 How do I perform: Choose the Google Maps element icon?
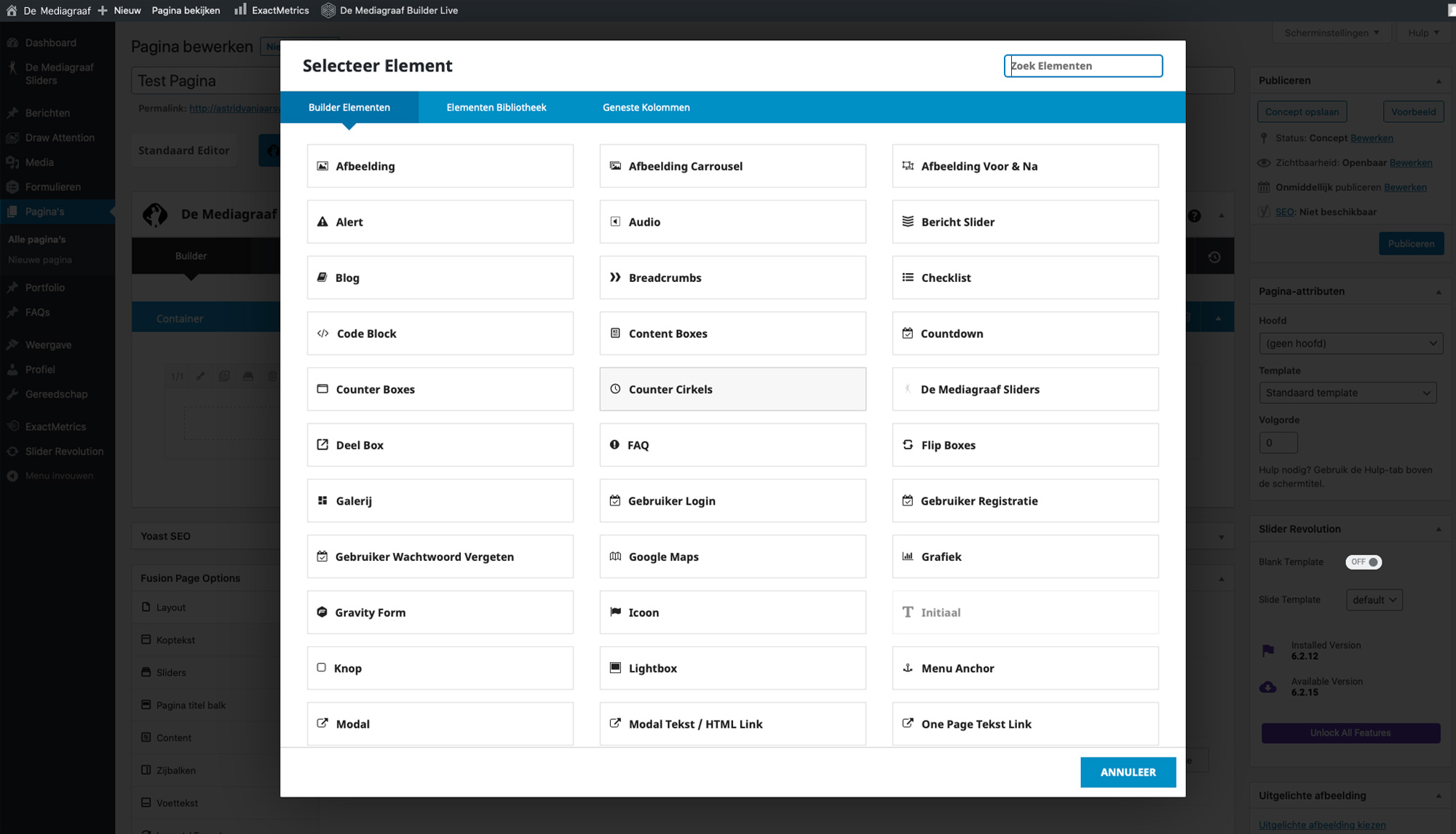615,556
